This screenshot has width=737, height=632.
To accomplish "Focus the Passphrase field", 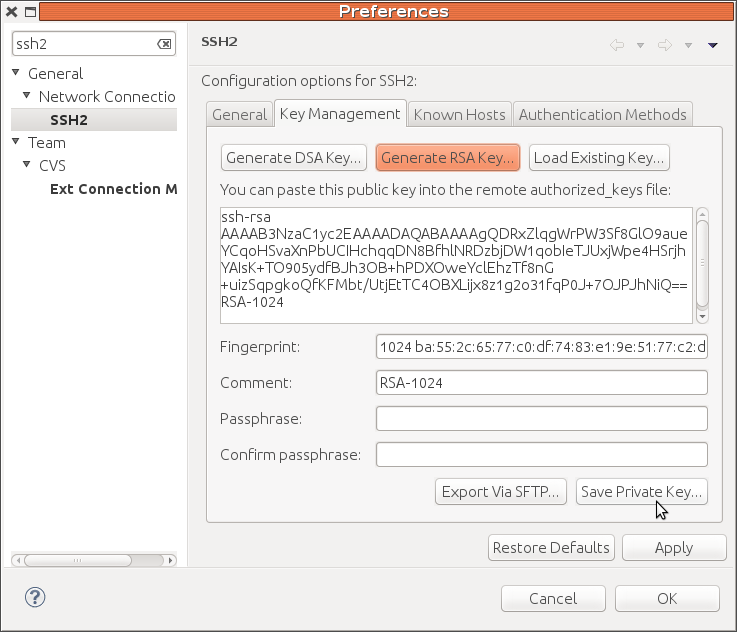I will (x=541, y=419).
